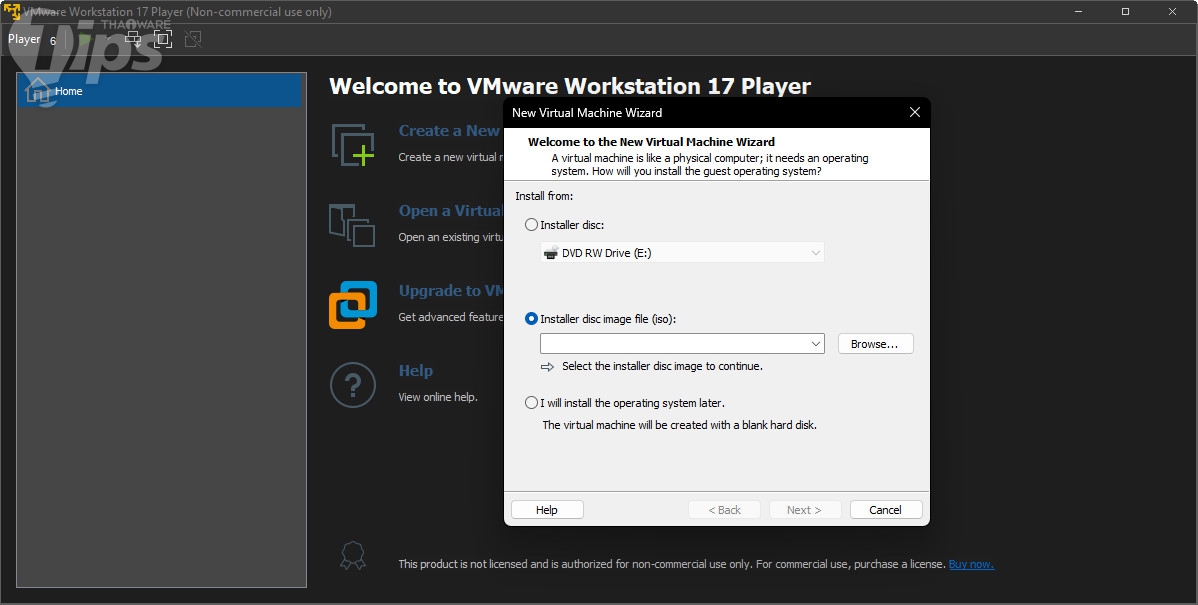Click Send Ctrl+Alt+Del toolbar icon
The height and width of the screenshot is (605, 1198).
click(134, 39)
